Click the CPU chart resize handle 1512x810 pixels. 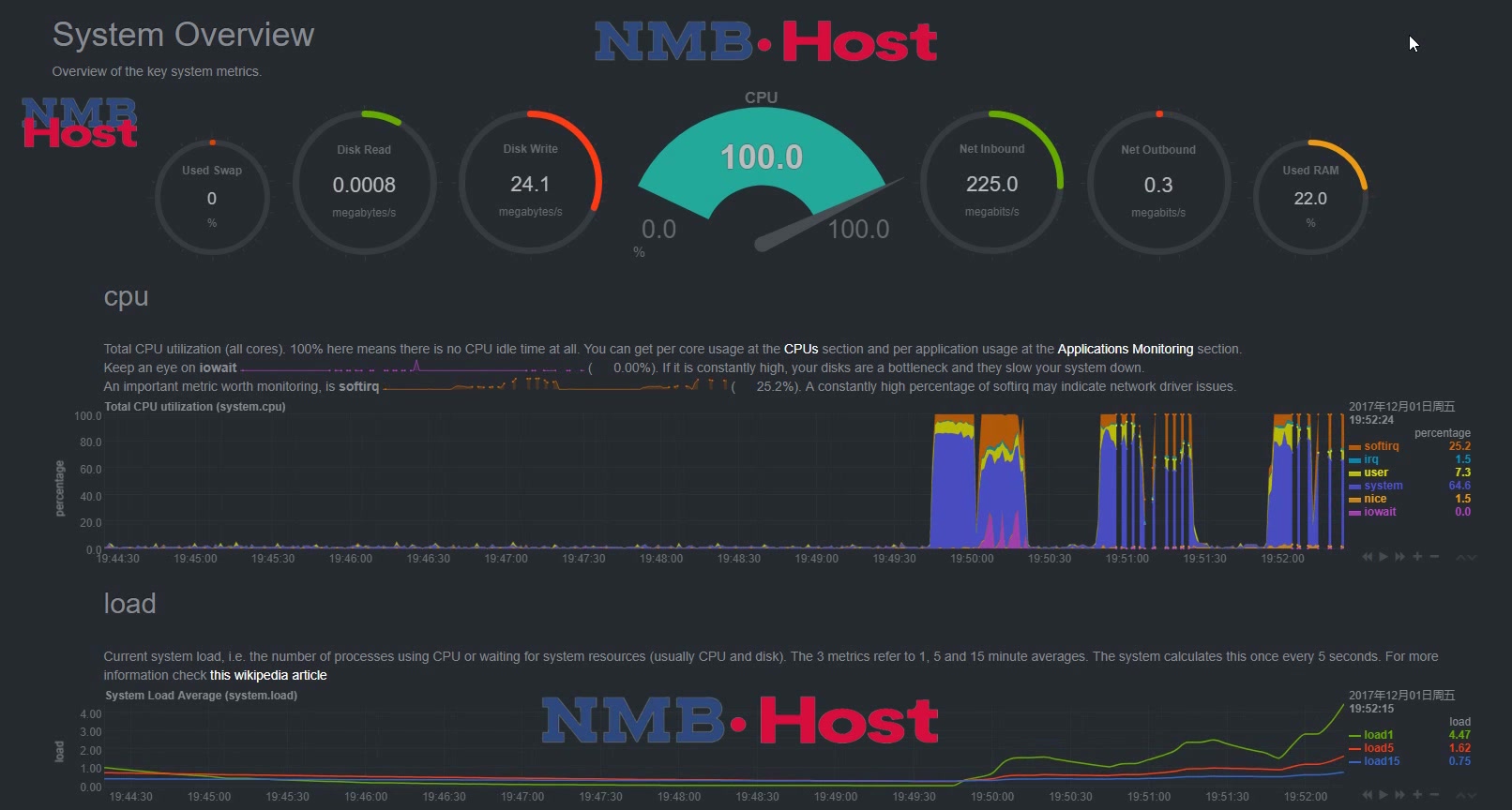[1466, 558]
